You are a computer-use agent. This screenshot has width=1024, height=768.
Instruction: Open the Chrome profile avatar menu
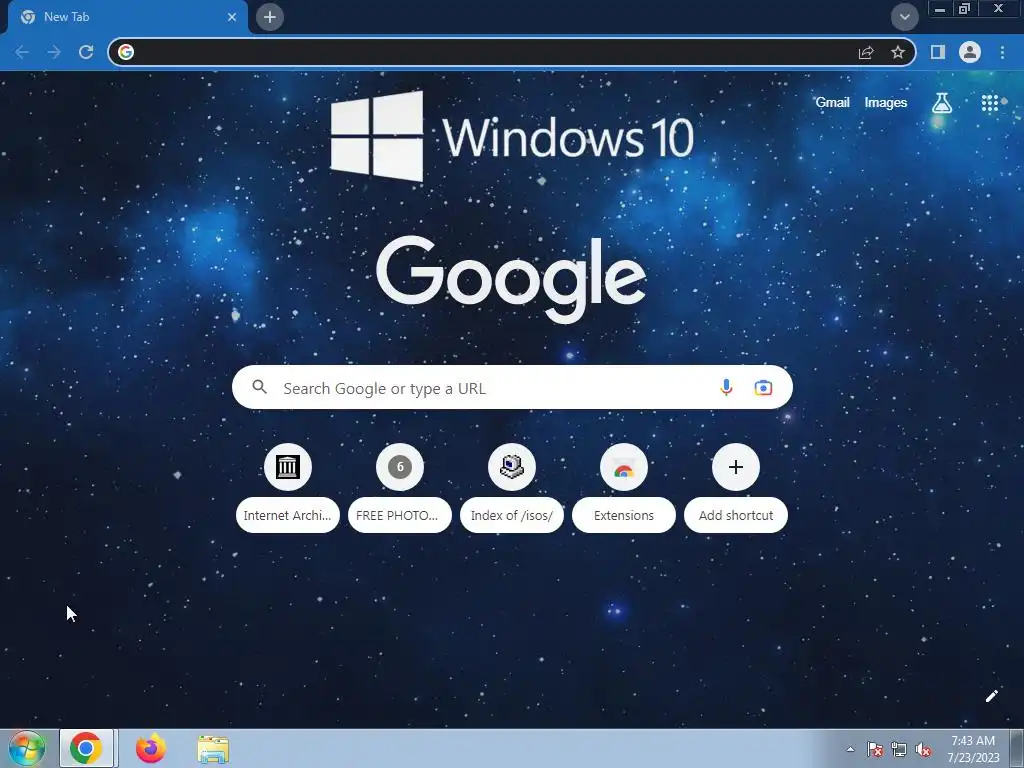tap(970, 52)
